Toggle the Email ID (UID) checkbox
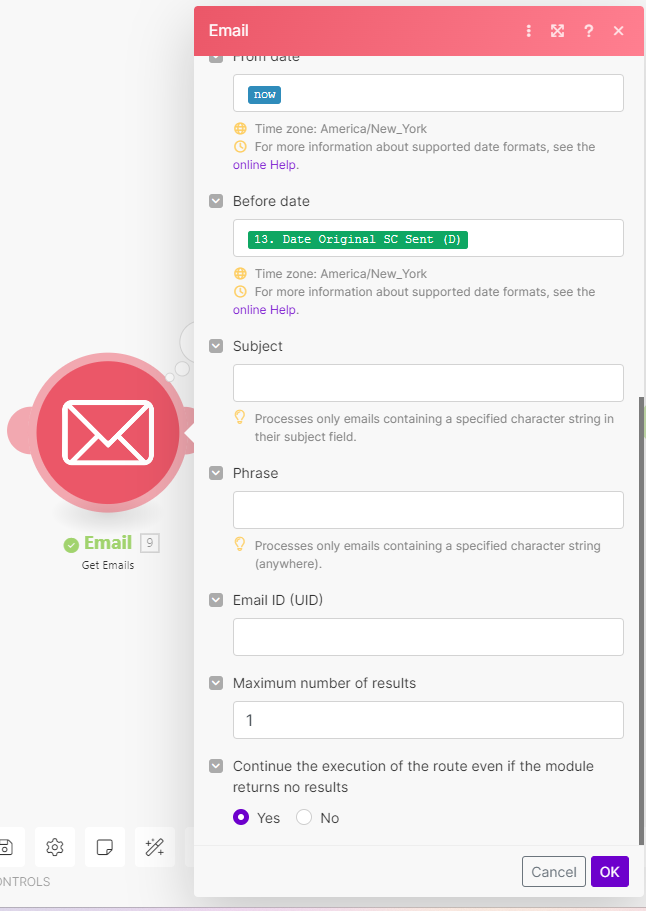 [216, 600]
